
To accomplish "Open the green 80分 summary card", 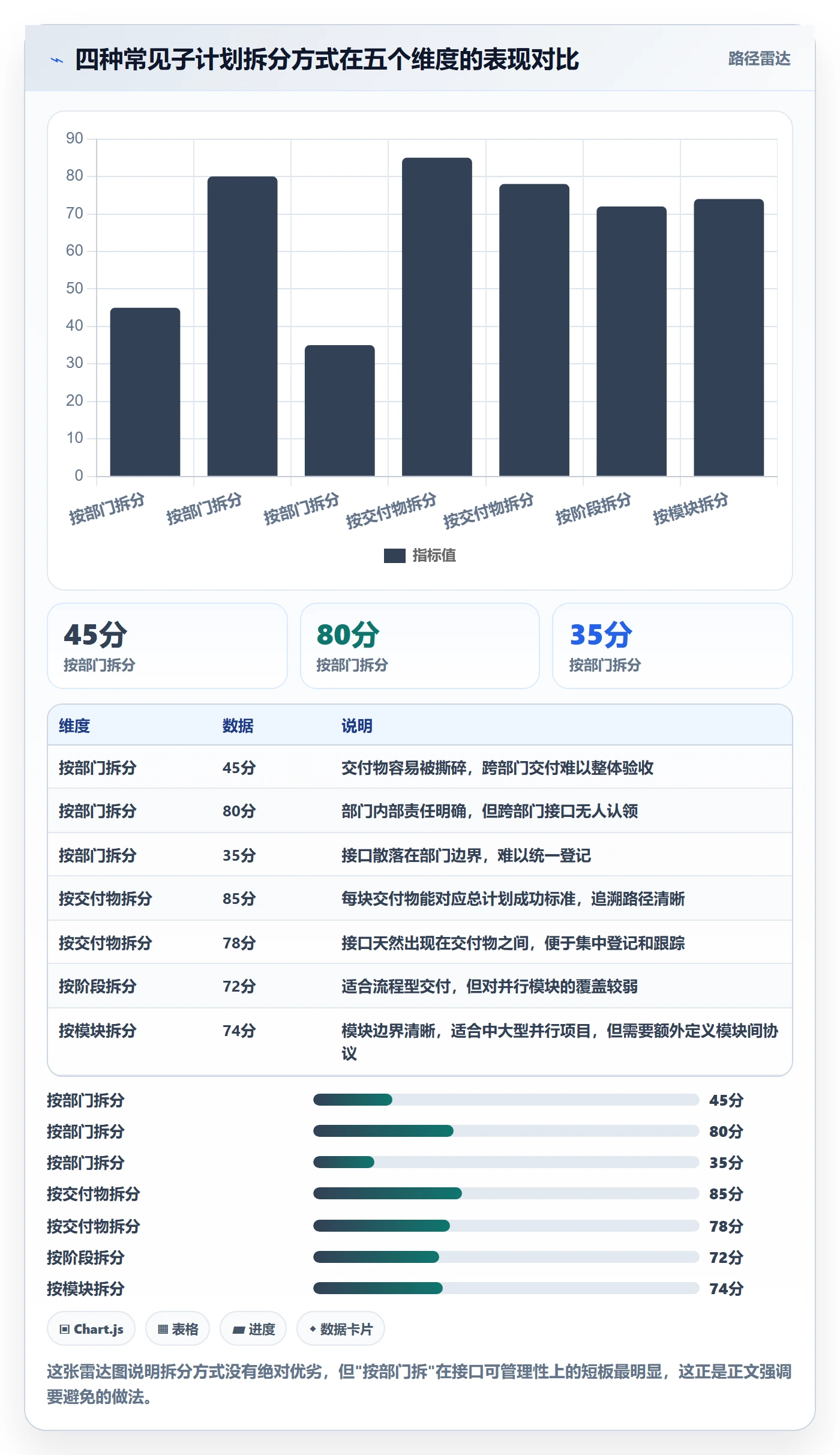I will point(420,646).
